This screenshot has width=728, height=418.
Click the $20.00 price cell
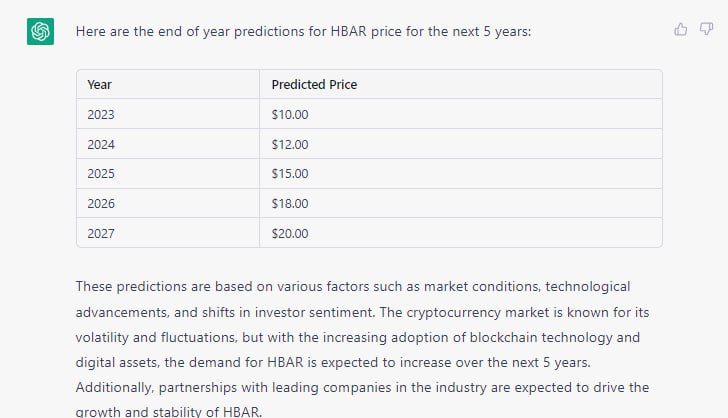pos(461,233)
